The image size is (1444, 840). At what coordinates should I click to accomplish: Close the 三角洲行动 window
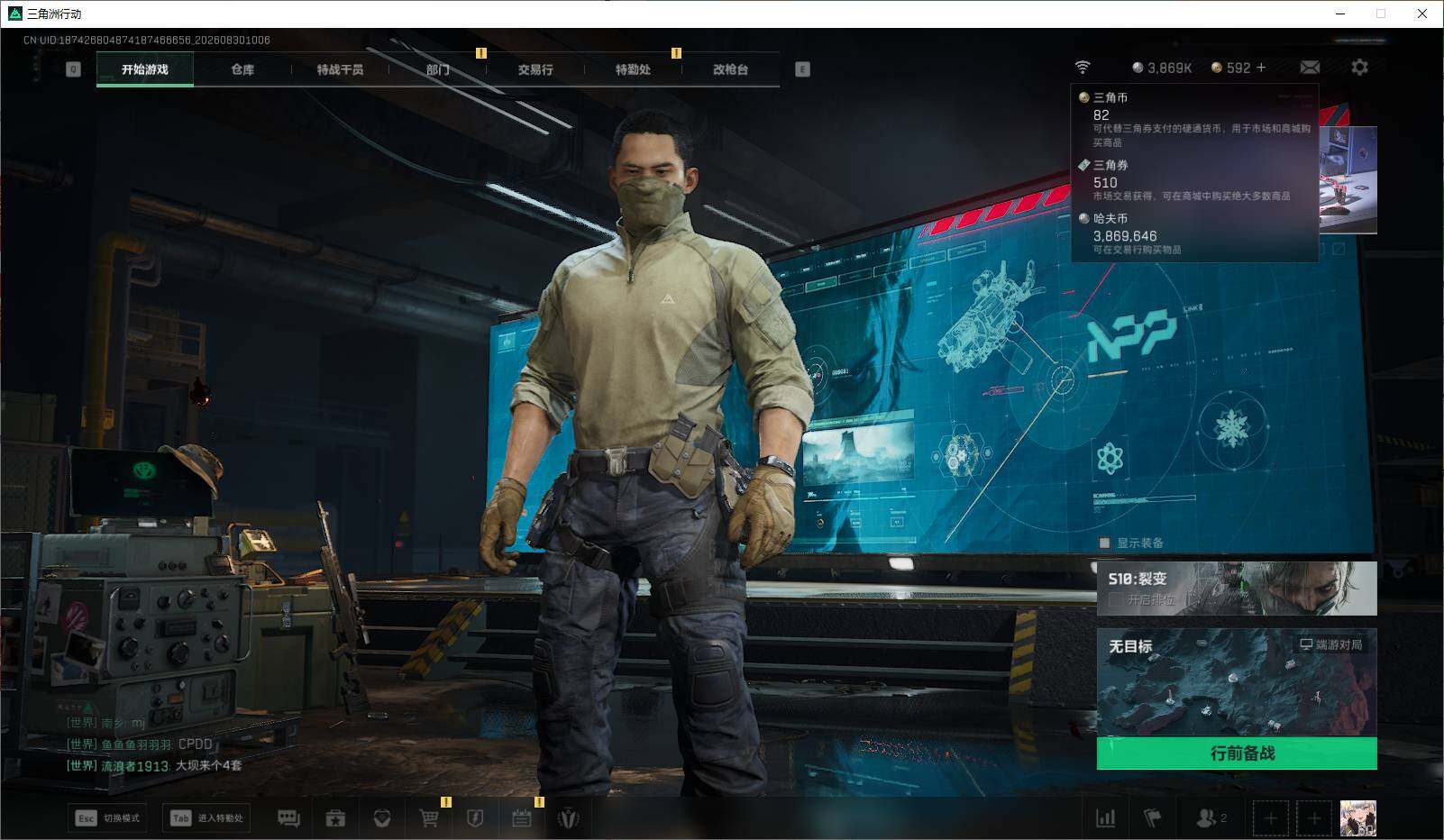pos(1422,14)
